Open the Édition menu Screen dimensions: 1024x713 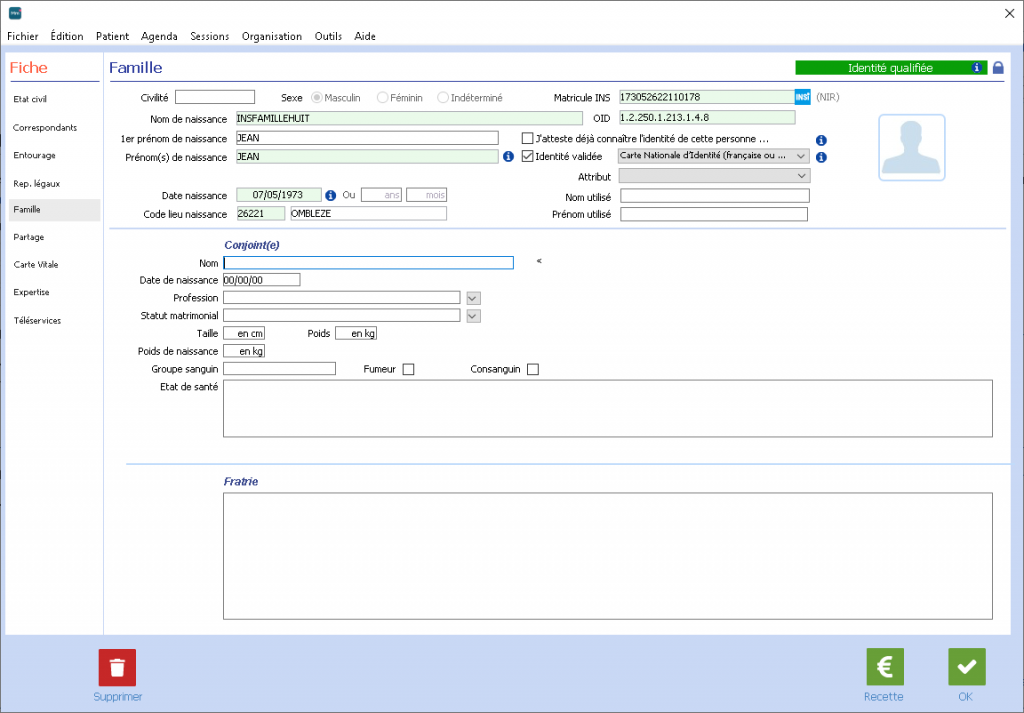coord(67,37)
